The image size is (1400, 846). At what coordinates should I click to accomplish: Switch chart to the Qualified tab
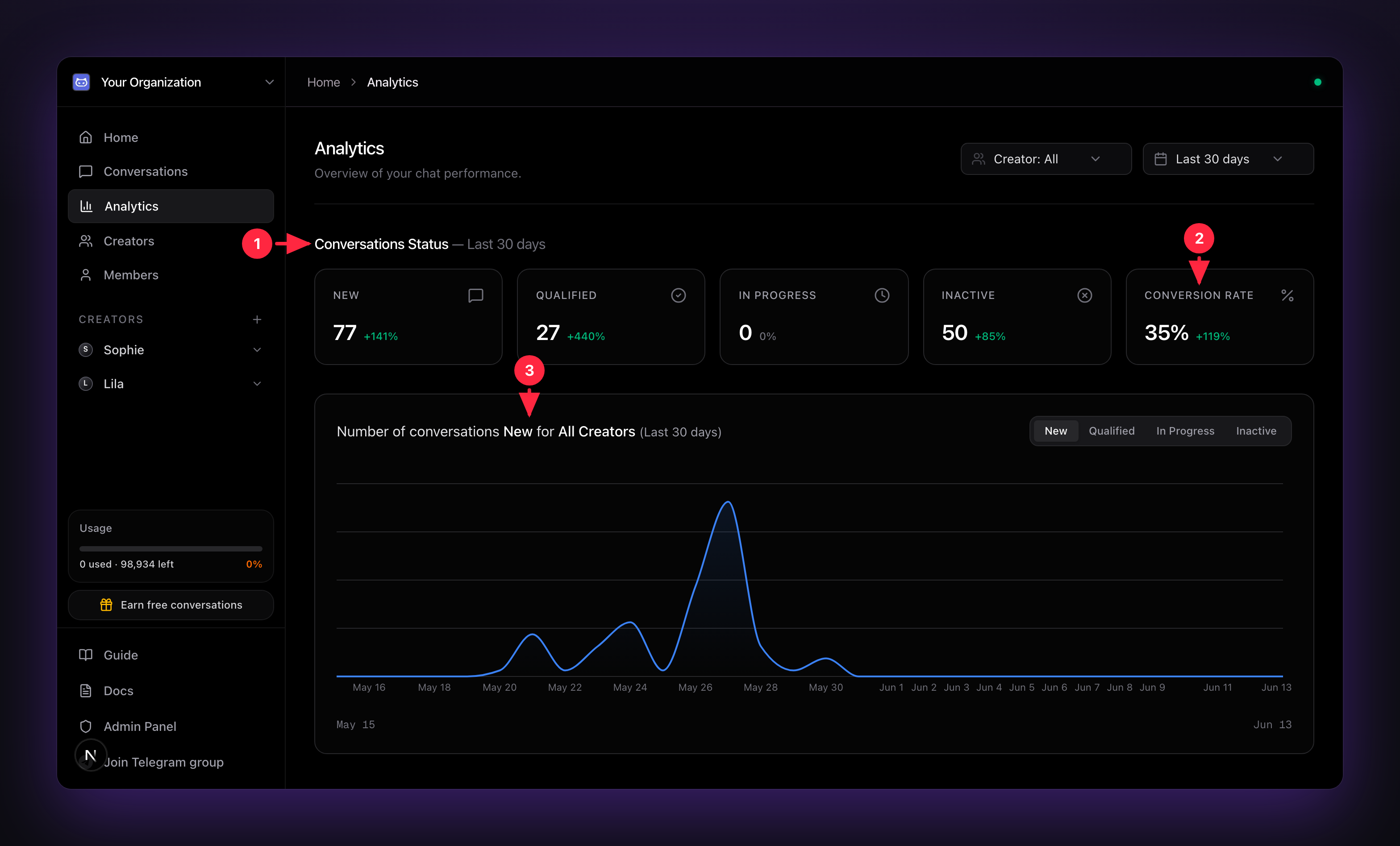[x=1111, y=431]
